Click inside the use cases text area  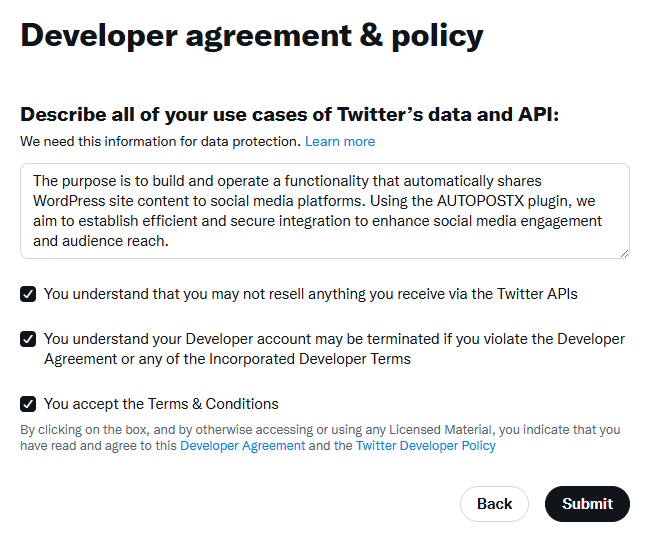tap(325, 211)
